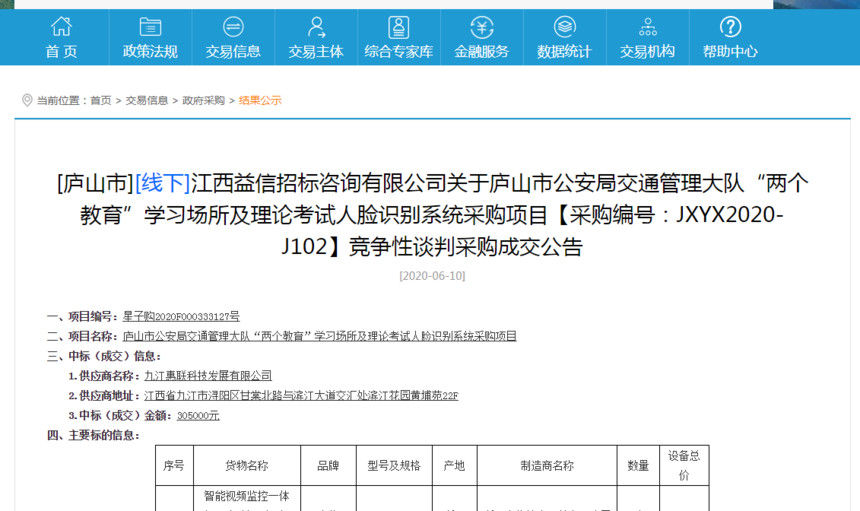Click the 货物名称 table header
The height and width of the screenshot is (511, 860).
247,465
